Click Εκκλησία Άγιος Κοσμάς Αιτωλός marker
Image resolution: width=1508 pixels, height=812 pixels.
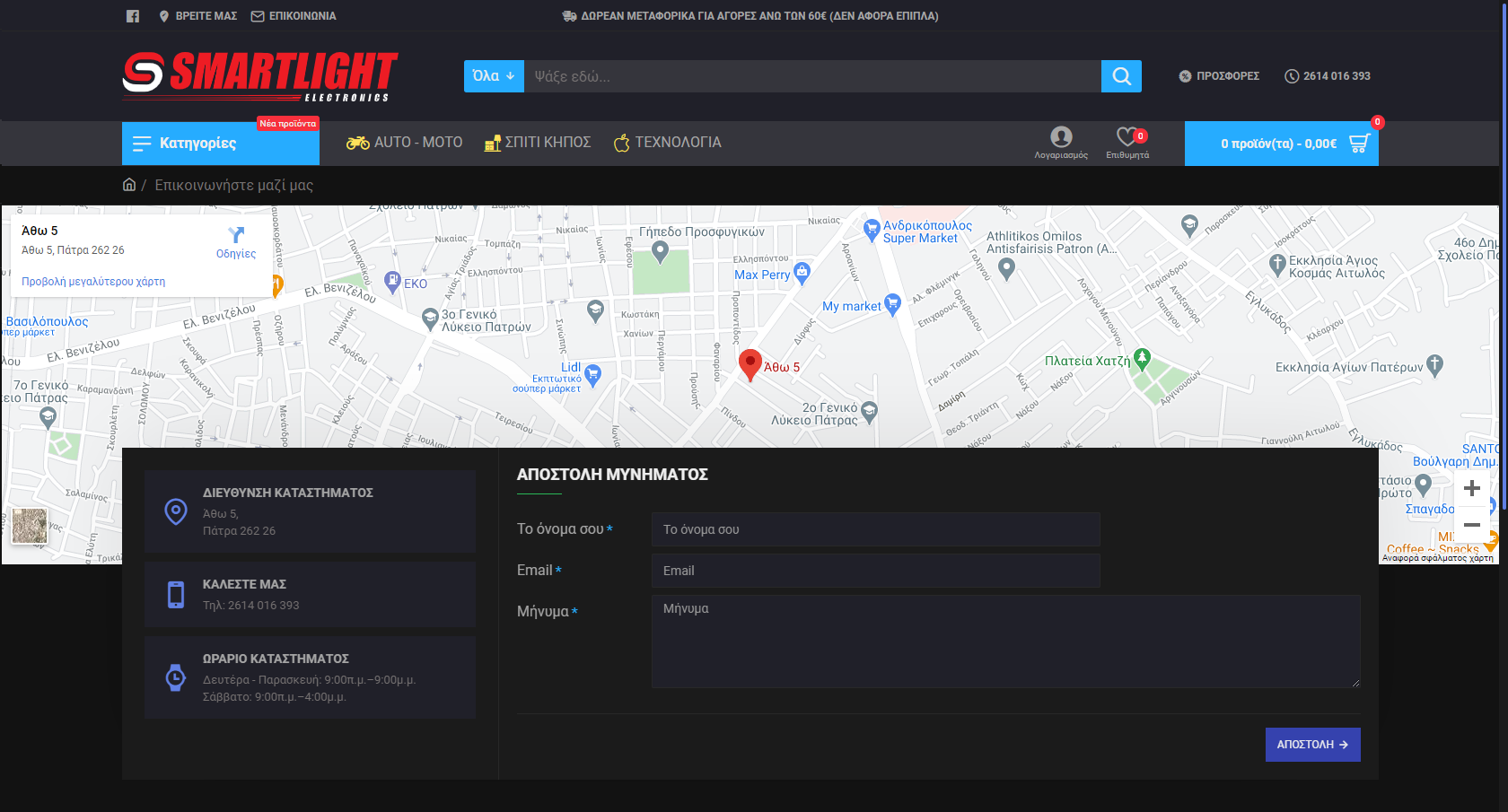pos(1277,264)
